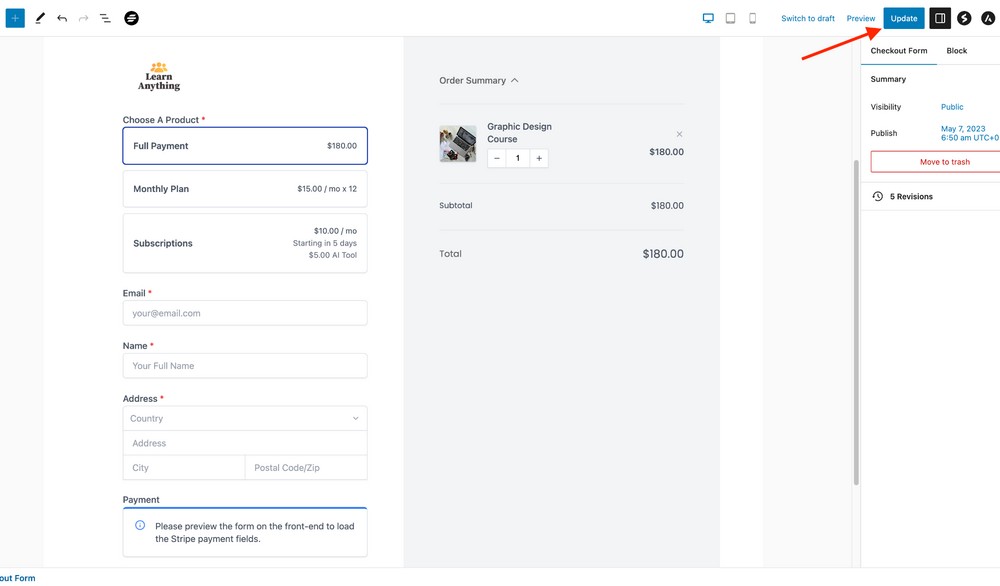Viewport: 1000px width, 586px height.
Task: Switch to desktop preview mode
Action: pos(708,18)
